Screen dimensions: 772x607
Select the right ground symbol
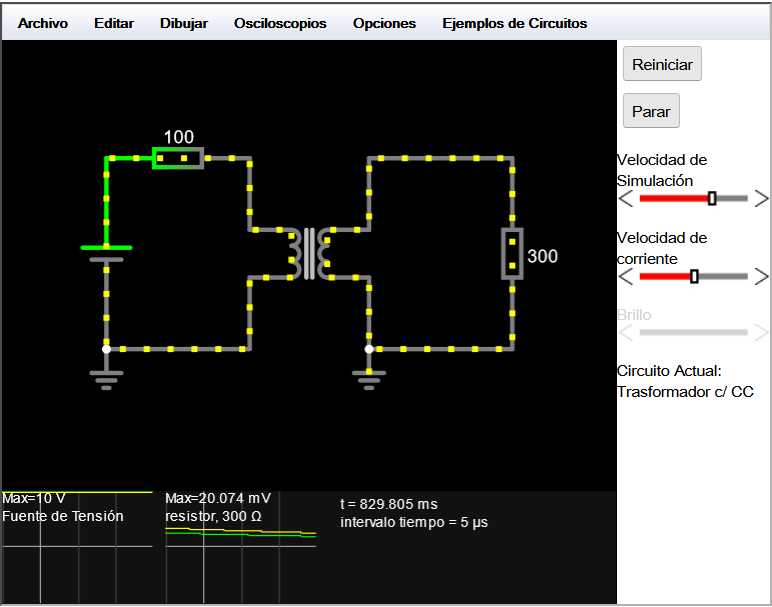coord(369,380)
